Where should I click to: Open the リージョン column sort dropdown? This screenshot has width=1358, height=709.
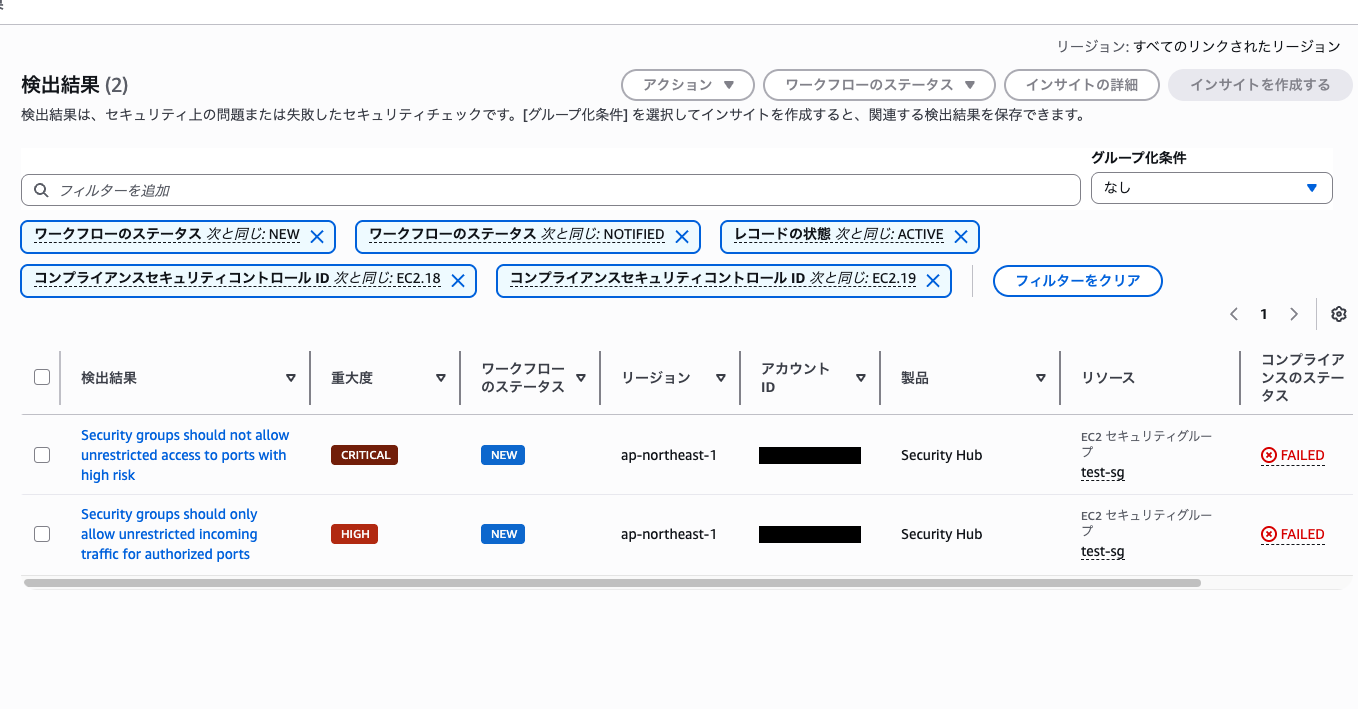[721, 378]
